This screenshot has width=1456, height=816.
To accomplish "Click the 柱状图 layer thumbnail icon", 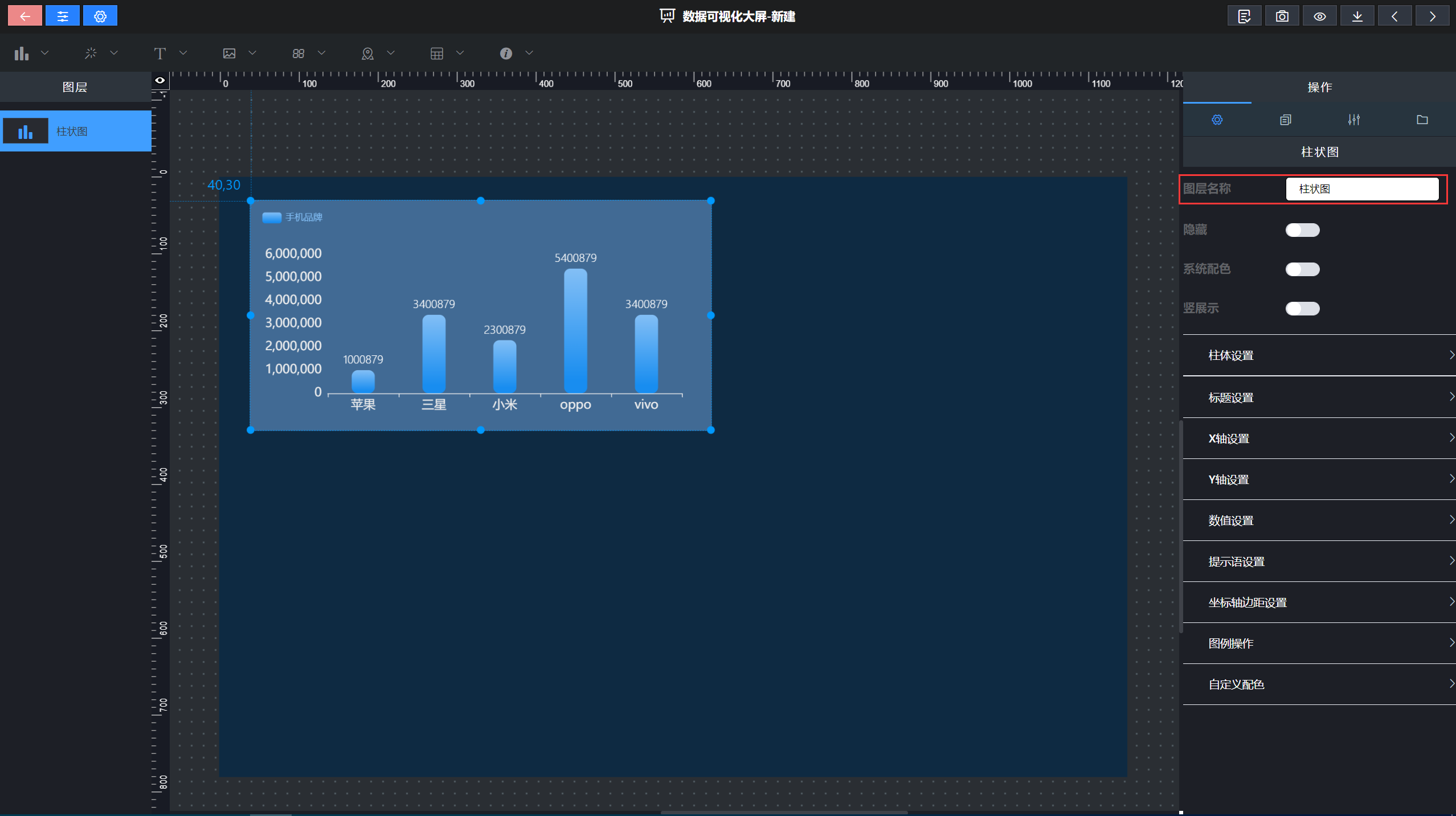I will pos(26,131).
